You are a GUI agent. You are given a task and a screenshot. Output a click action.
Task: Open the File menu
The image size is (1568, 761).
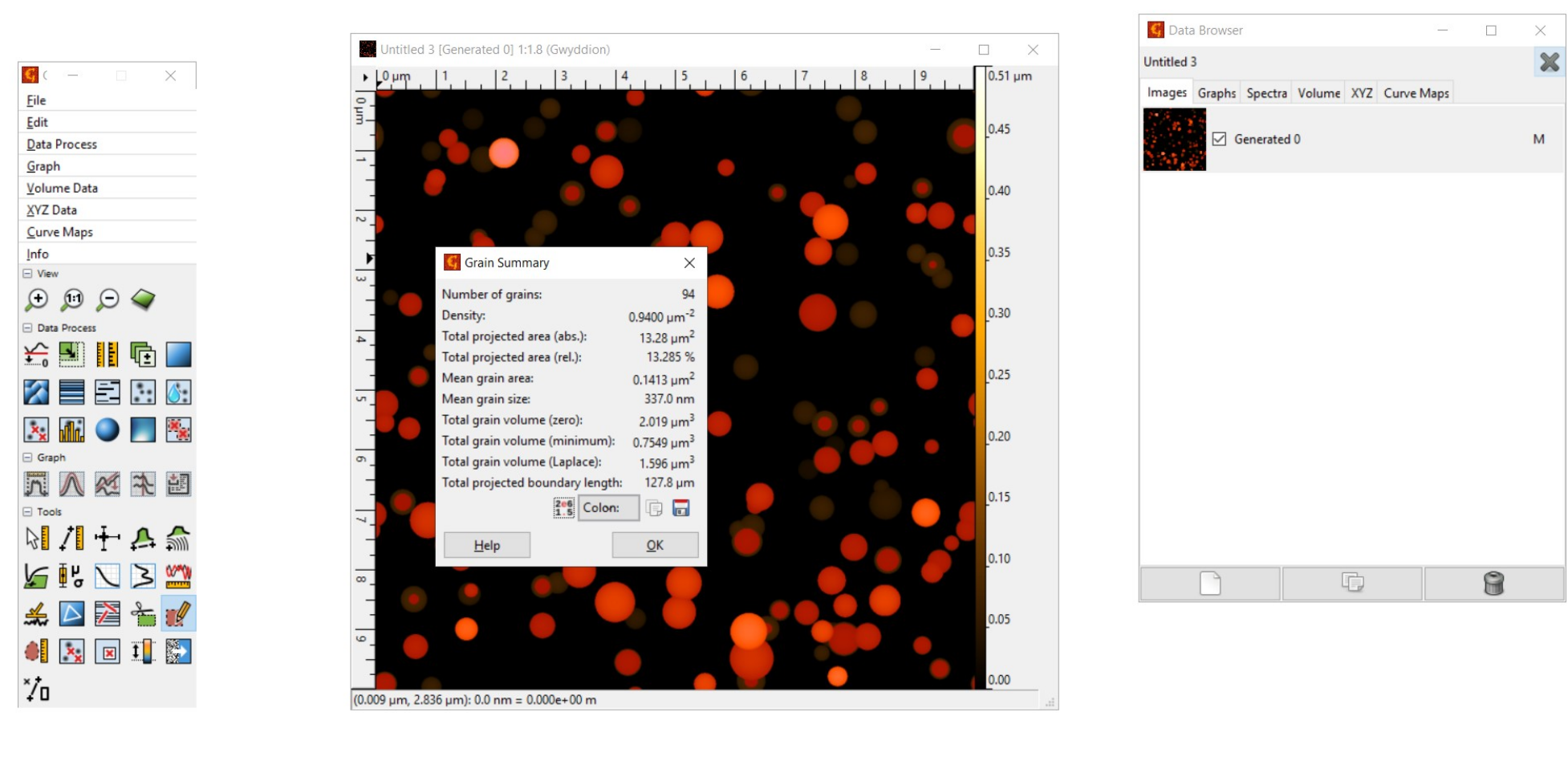pos(107,100)
